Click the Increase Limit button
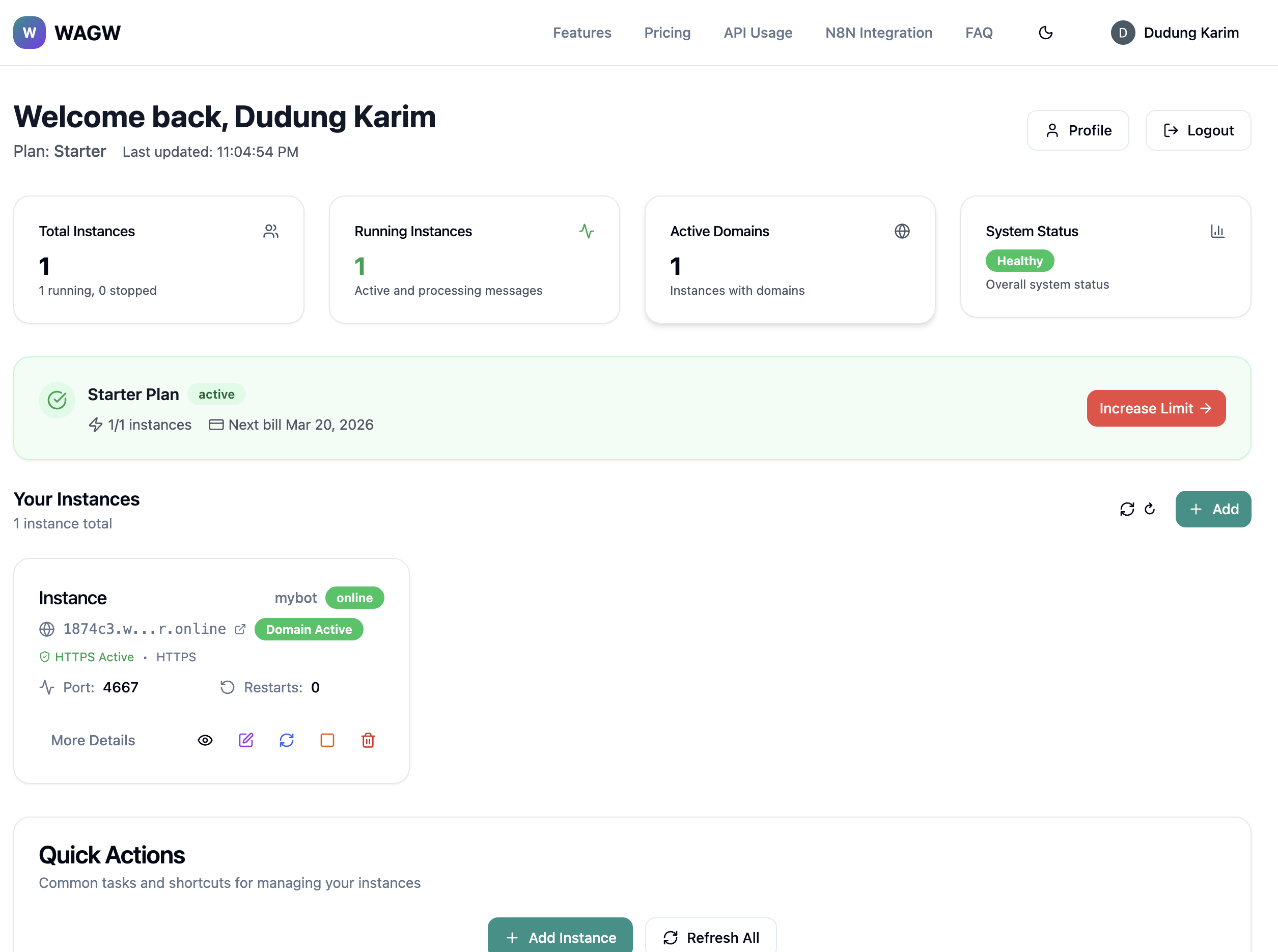The width and height of the screenshot is (1278, 952). click(1156, 408)
